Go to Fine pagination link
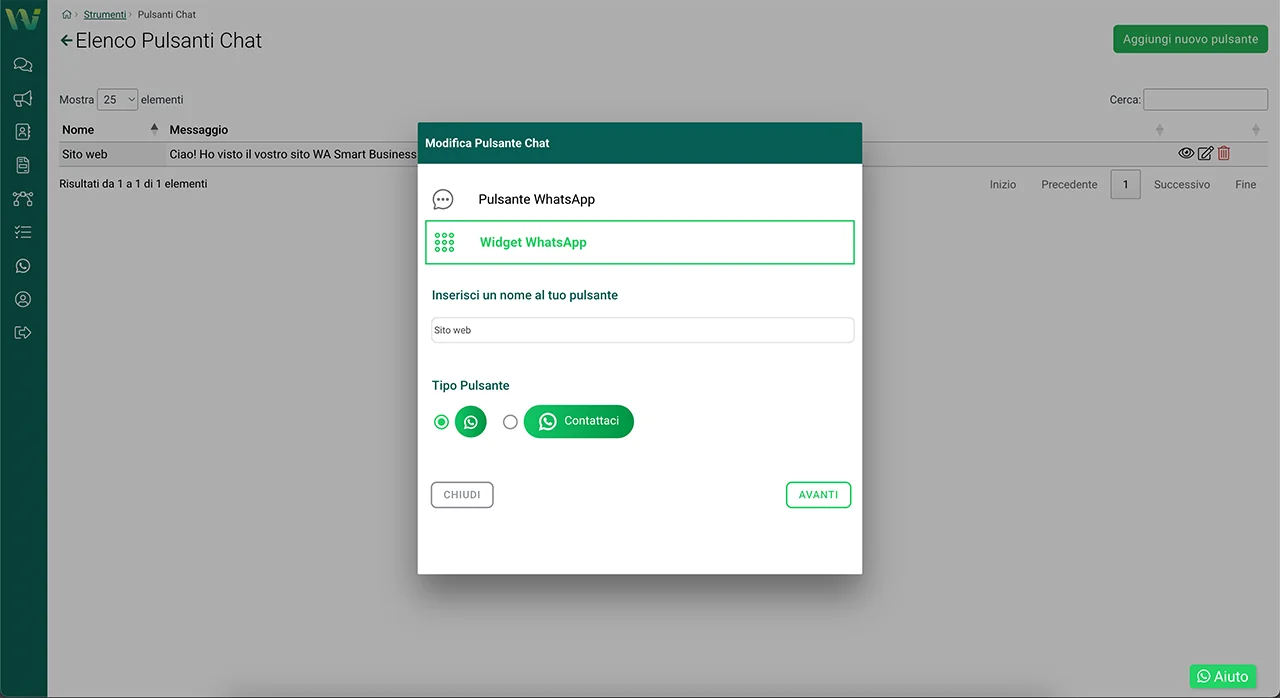Viewport: 1280px width, 698px height. pyautogui.click(x=1245, y=184)
